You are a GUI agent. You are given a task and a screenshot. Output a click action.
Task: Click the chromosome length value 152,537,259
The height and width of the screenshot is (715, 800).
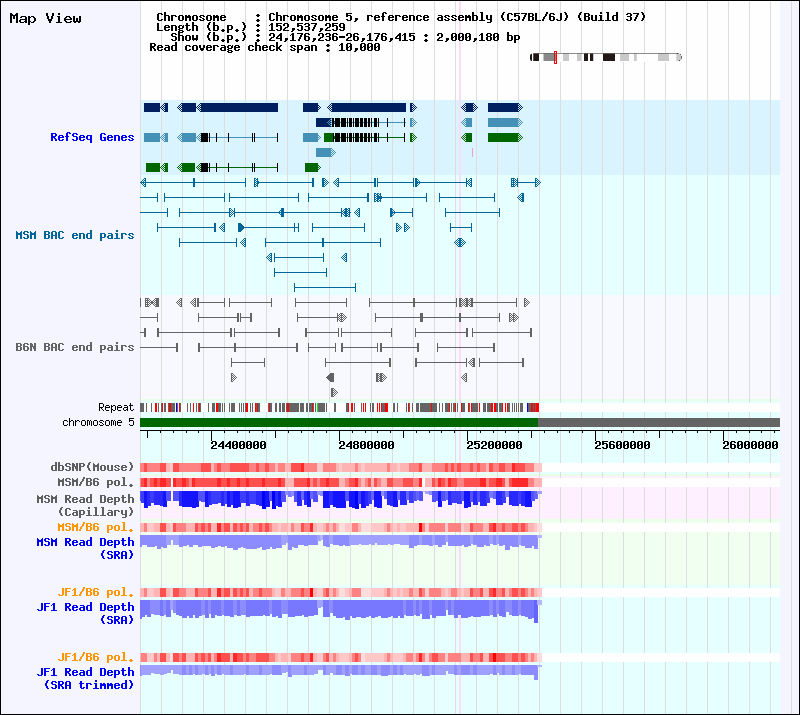point(307,27)
